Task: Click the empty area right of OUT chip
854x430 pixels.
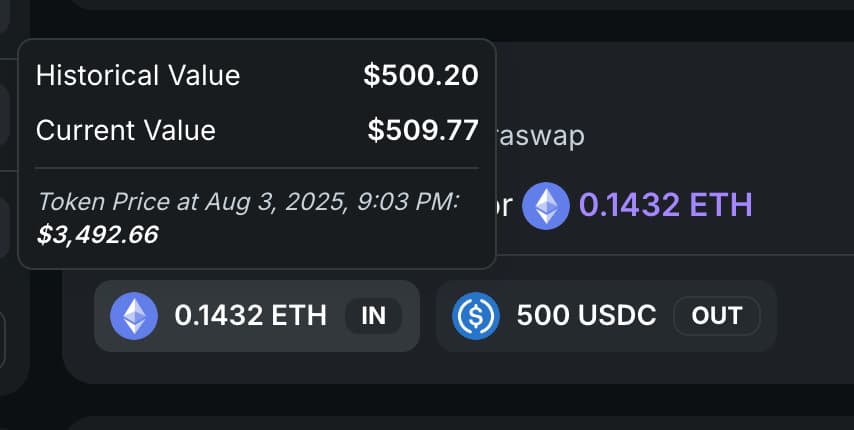Action: pos(810,316)
